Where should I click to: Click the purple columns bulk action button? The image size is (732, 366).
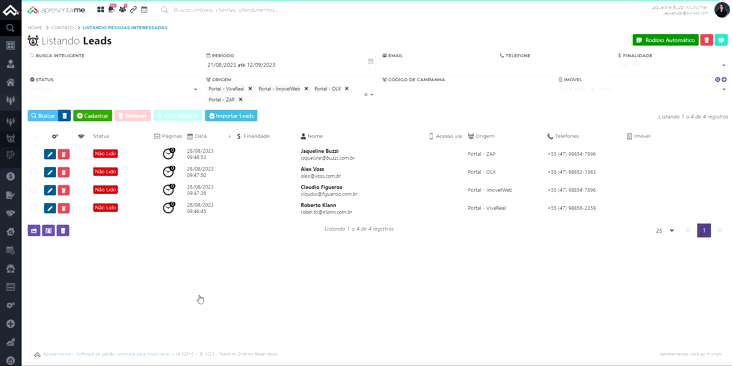[49, 230]
